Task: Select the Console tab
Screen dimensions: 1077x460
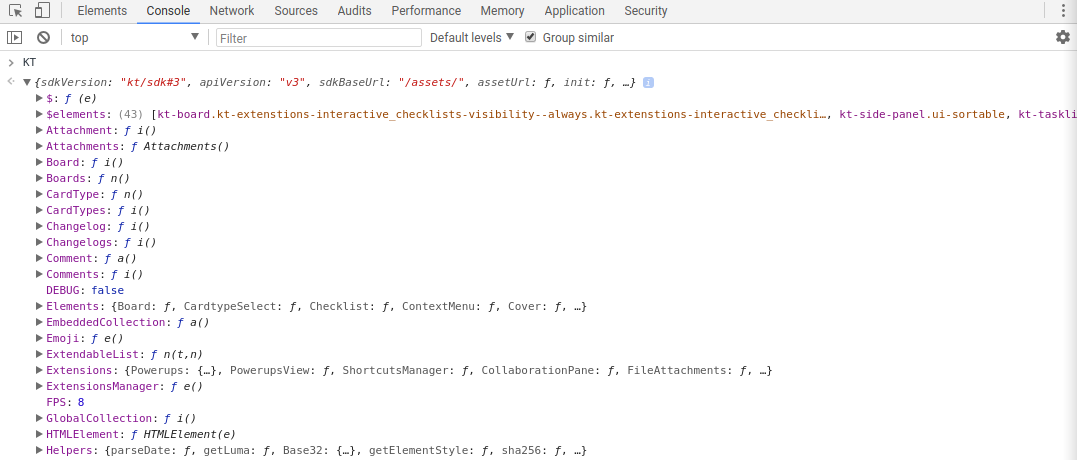Action: 168,11
